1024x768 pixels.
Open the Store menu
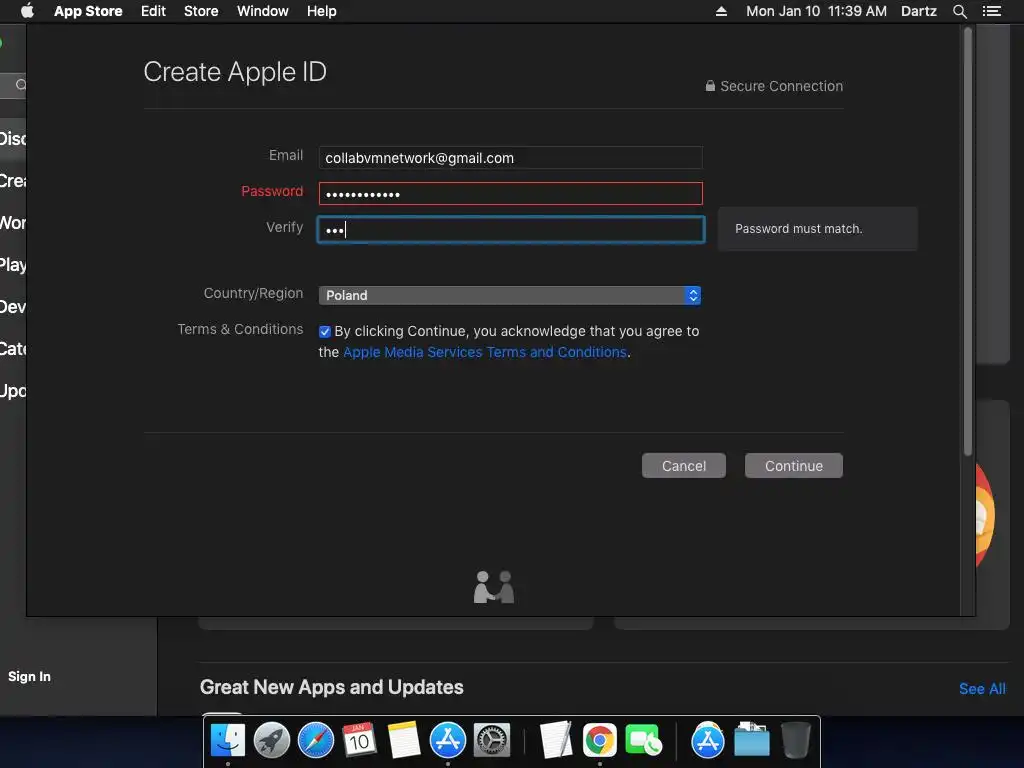tap(201, 11)
